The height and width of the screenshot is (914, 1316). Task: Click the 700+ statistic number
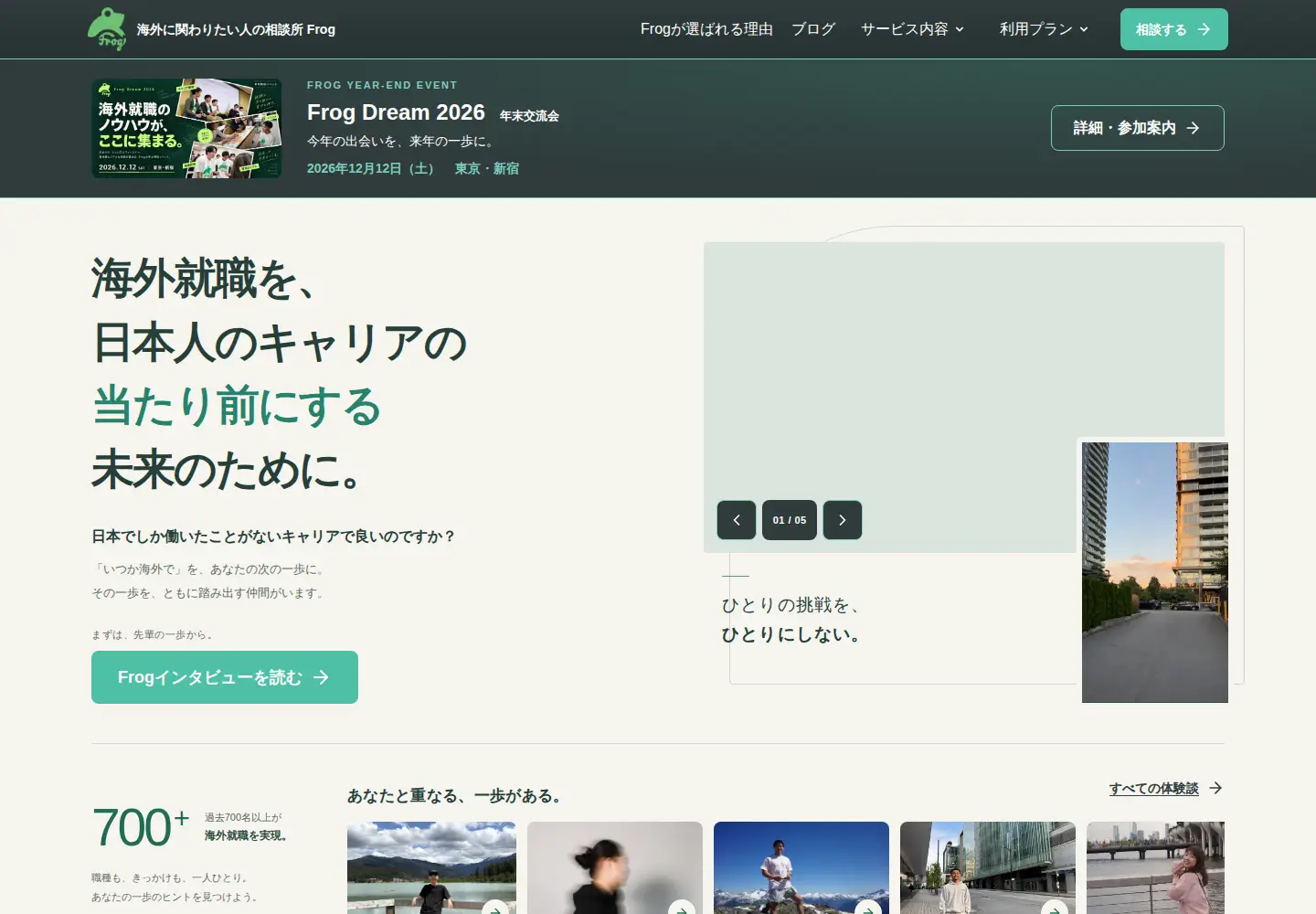click(140, 828)
